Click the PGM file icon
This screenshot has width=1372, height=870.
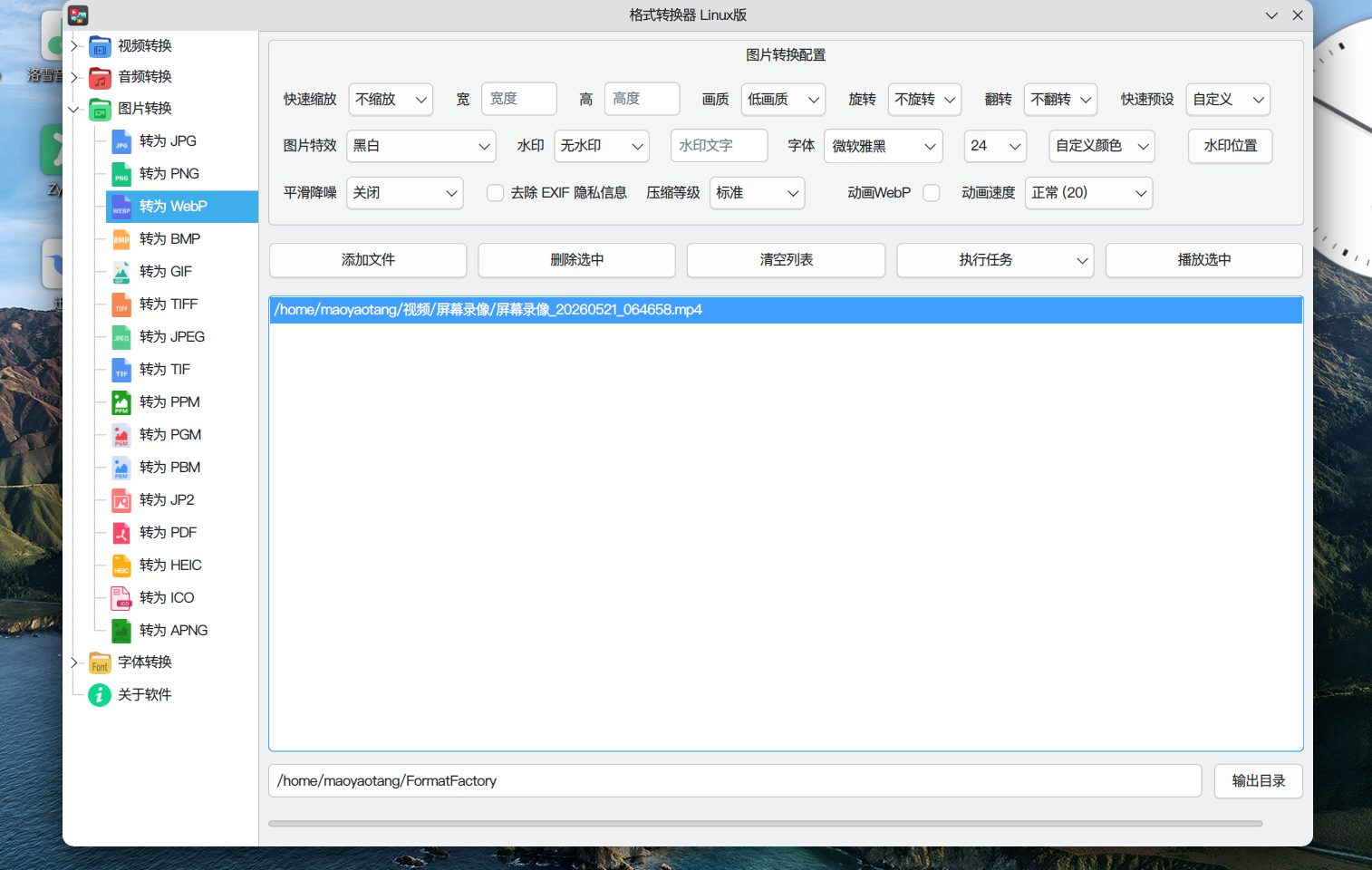point(121,435)
